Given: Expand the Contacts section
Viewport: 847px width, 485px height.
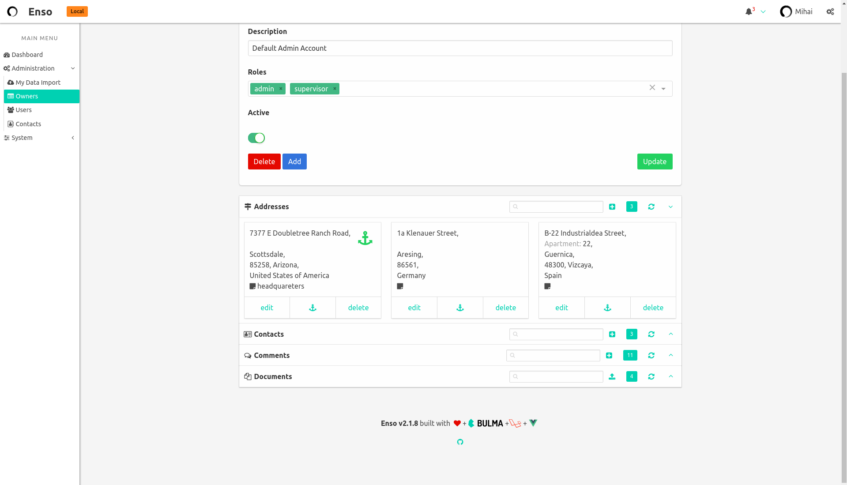Looking at the screenshot, I should tap(671, 334).
